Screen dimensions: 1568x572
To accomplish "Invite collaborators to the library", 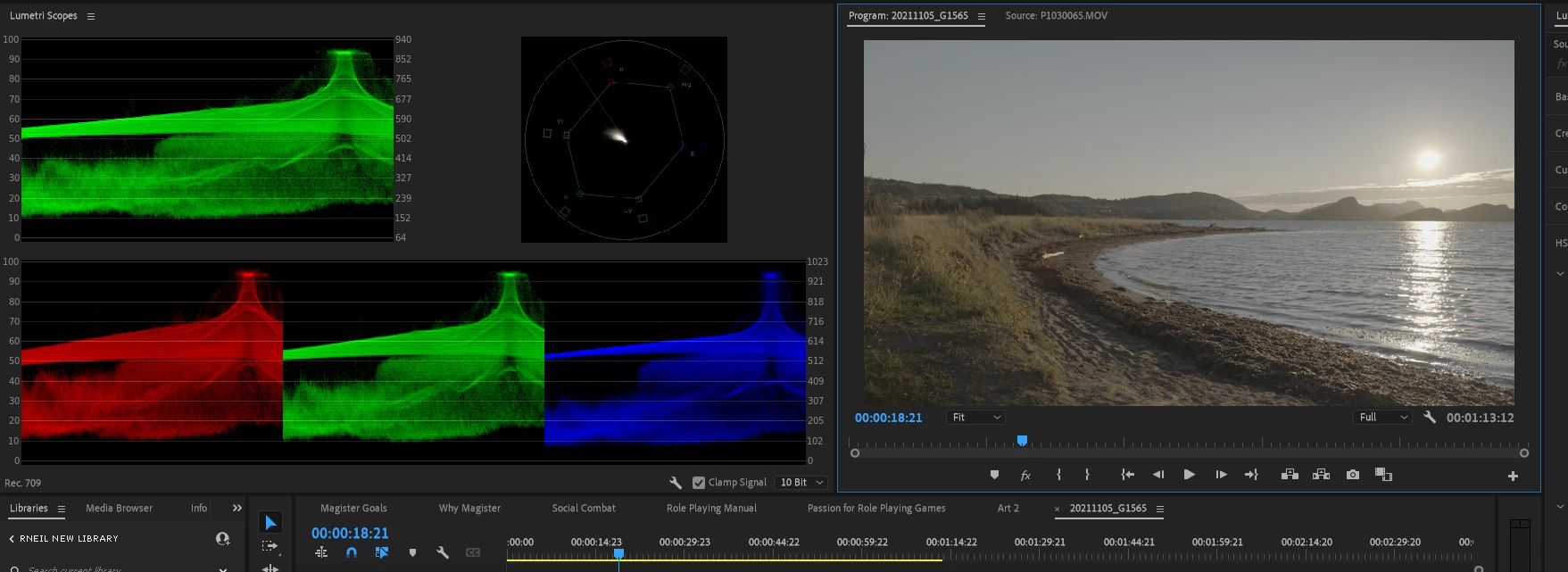I will (222, 539).
